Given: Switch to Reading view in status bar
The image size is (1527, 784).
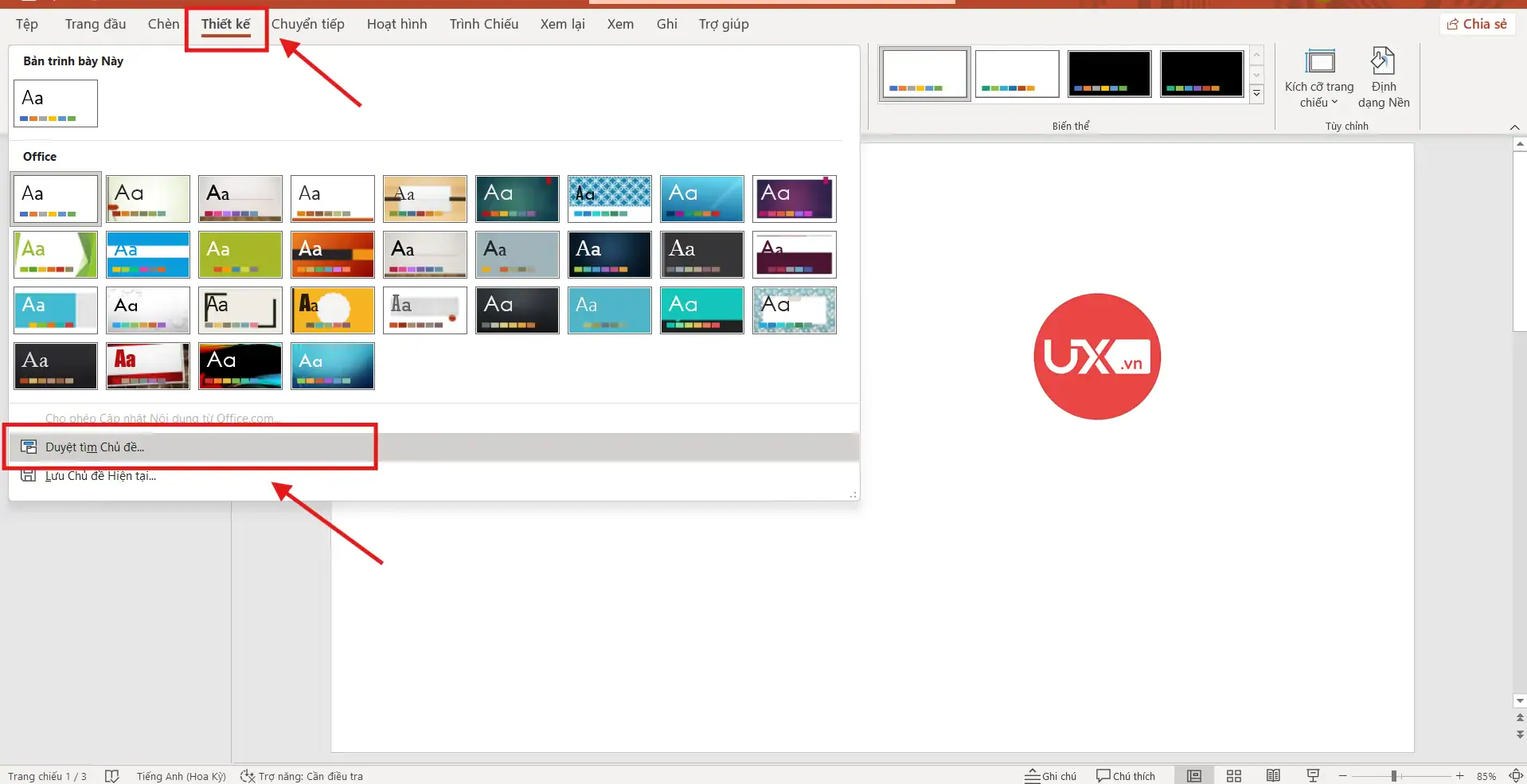Looking at the screenshot, I should point(1273,776).
